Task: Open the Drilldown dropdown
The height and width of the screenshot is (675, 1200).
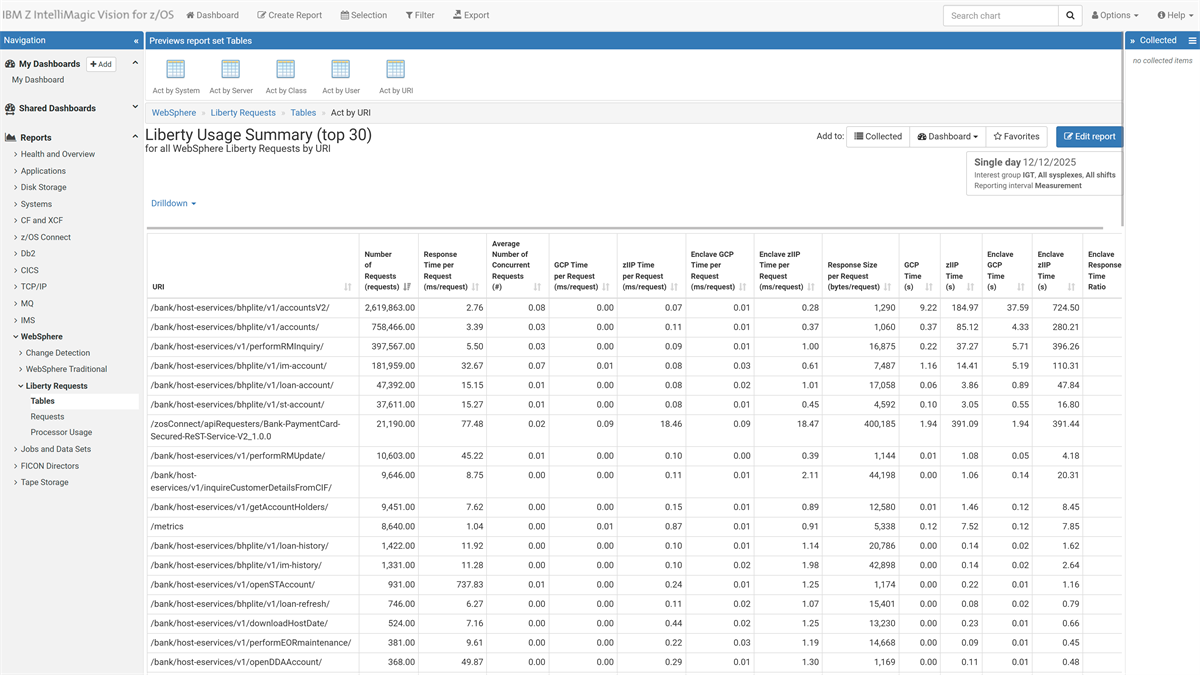Action: pos(173,204)
